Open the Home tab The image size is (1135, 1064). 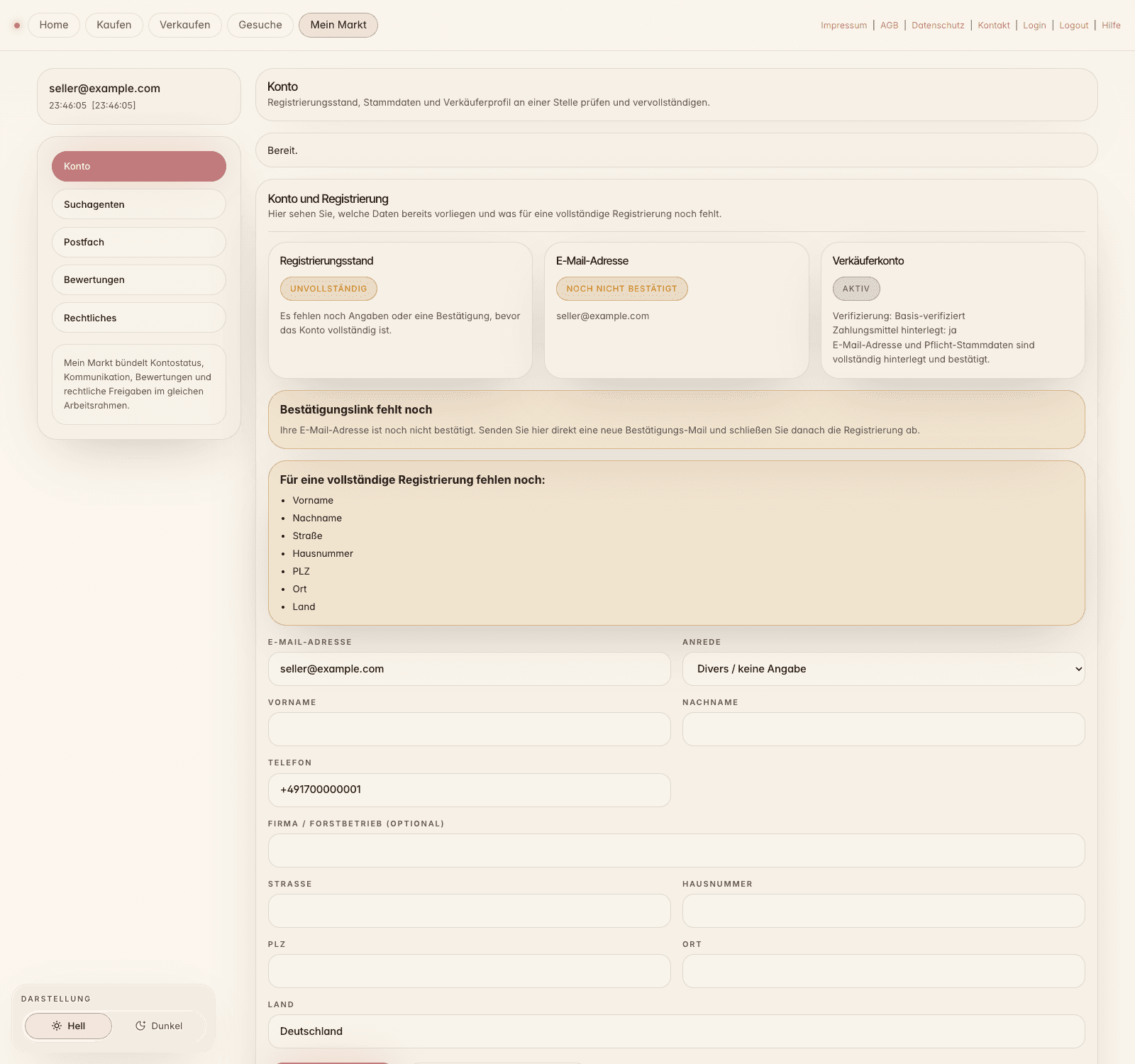54,25
